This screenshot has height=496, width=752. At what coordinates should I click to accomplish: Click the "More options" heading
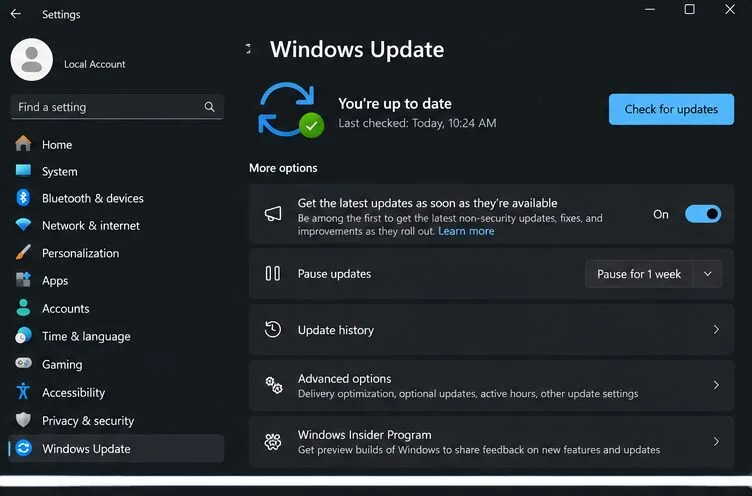click(x=283, y=168)
